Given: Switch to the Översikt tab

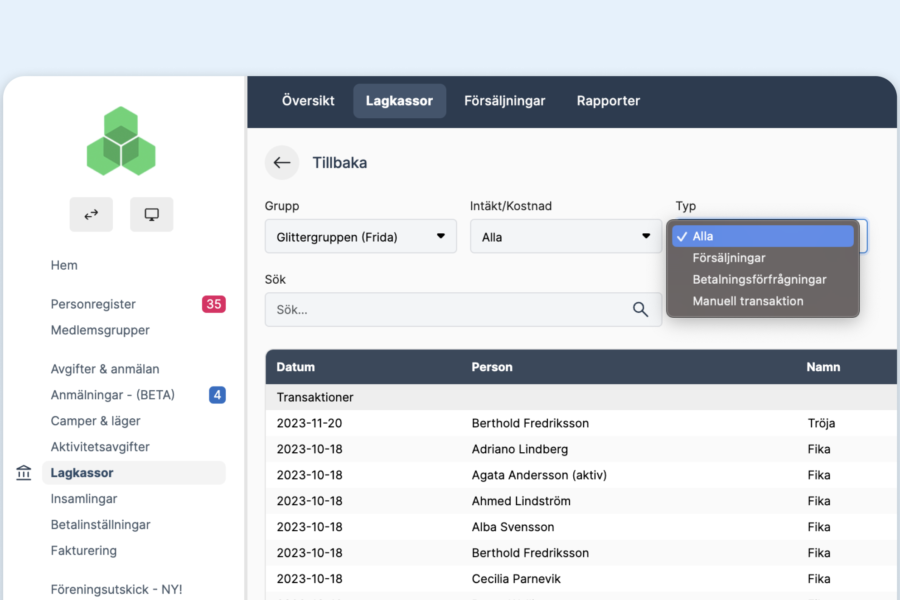Looking at the screenshot, I should click(x=308, y=101).
